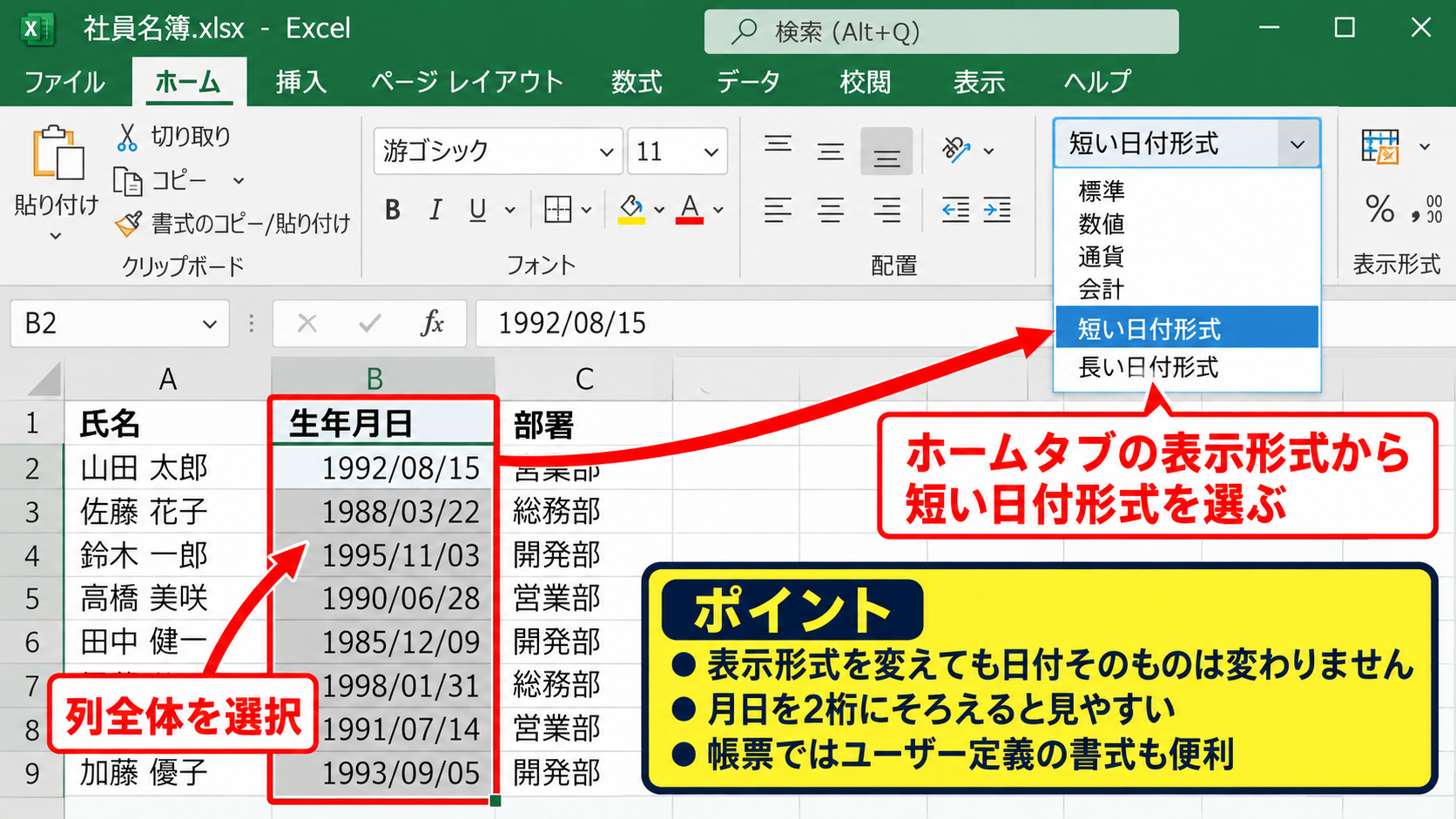Open the font size 11 dropdown

[x=711, y=152]
